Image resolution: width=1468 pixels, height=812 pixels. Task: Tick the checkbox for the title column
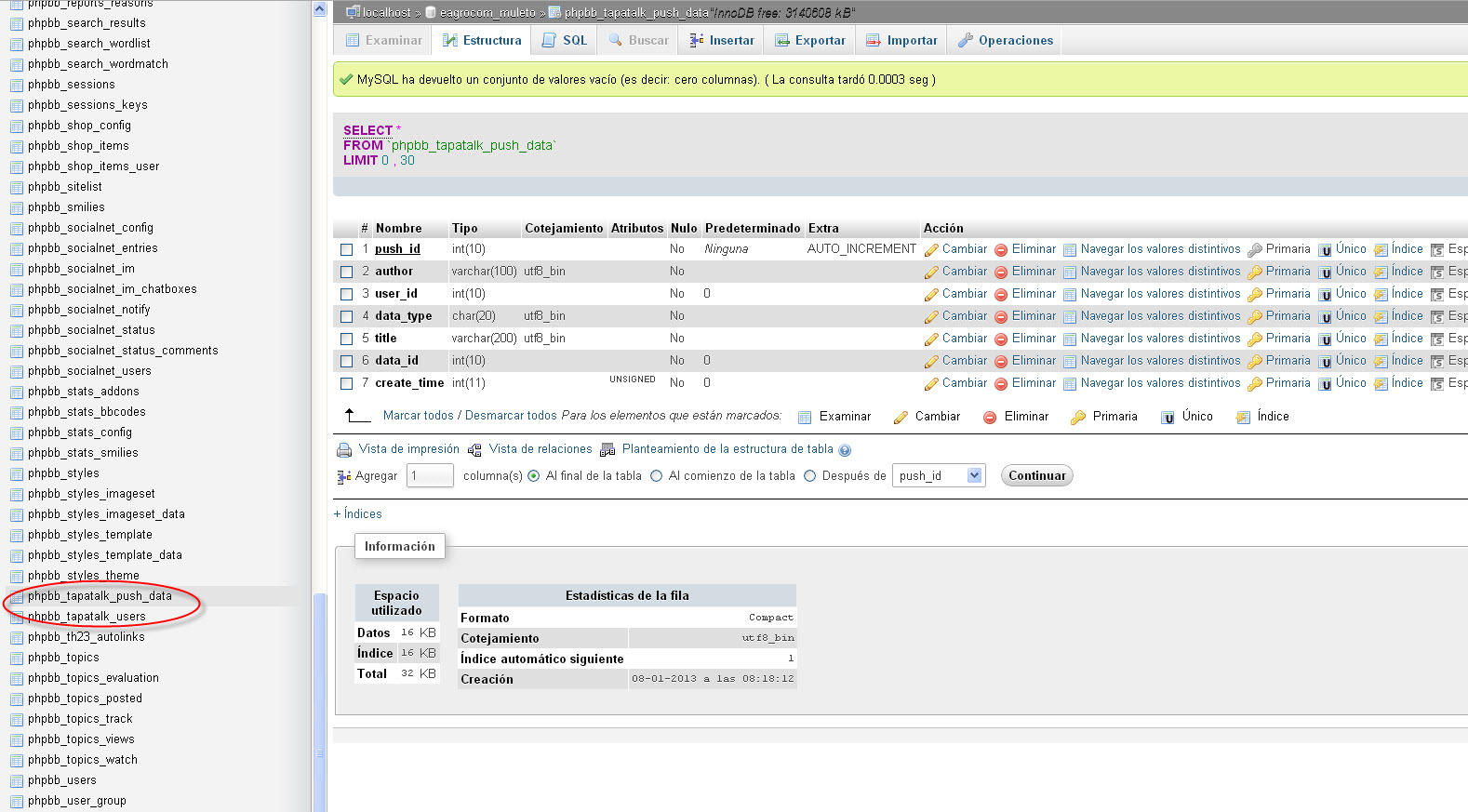click(x=346, y=339)
